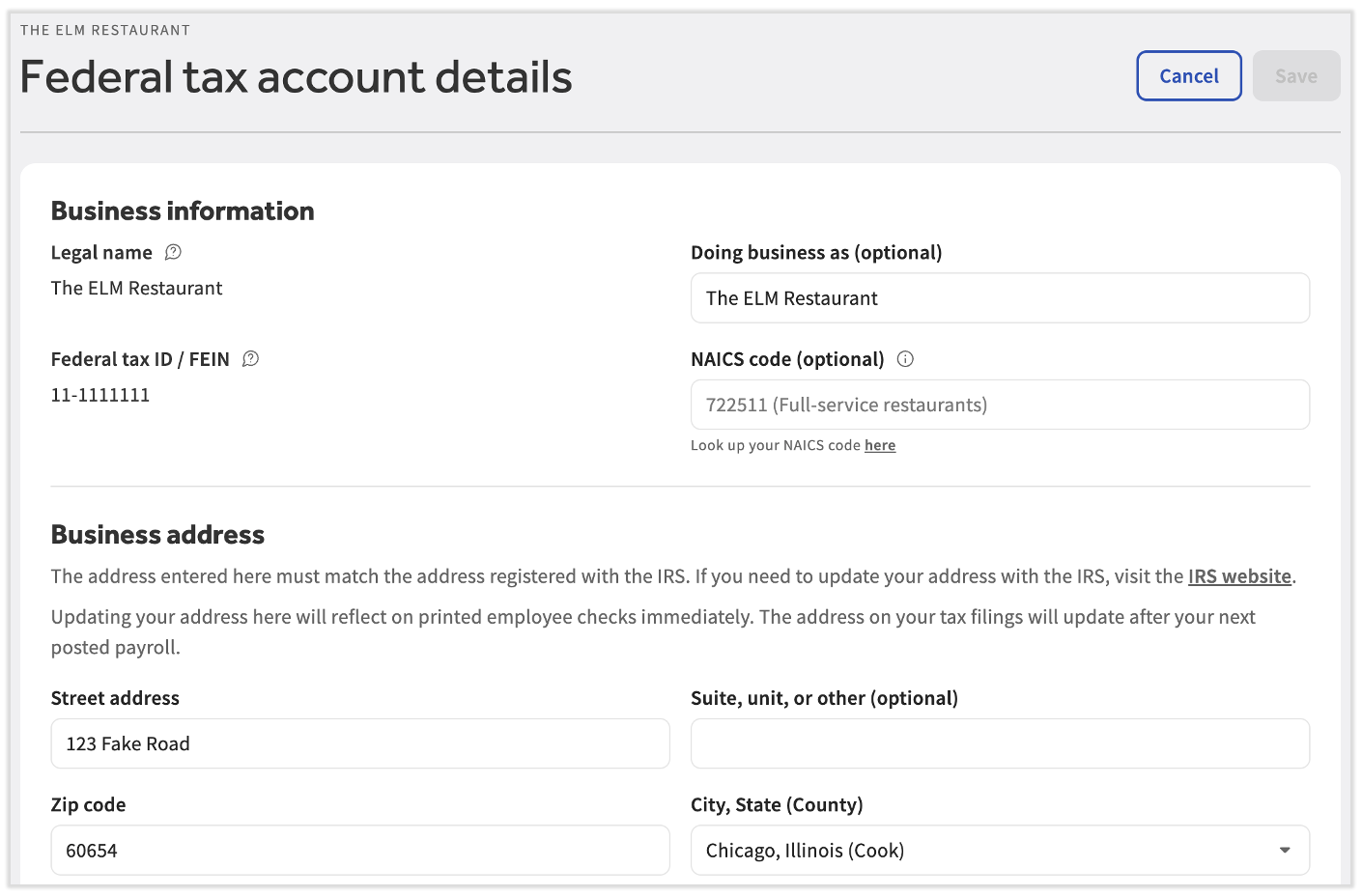Select the Street address field with 123 Fake Road
1362x896 pixels.
tap(359, 743)
